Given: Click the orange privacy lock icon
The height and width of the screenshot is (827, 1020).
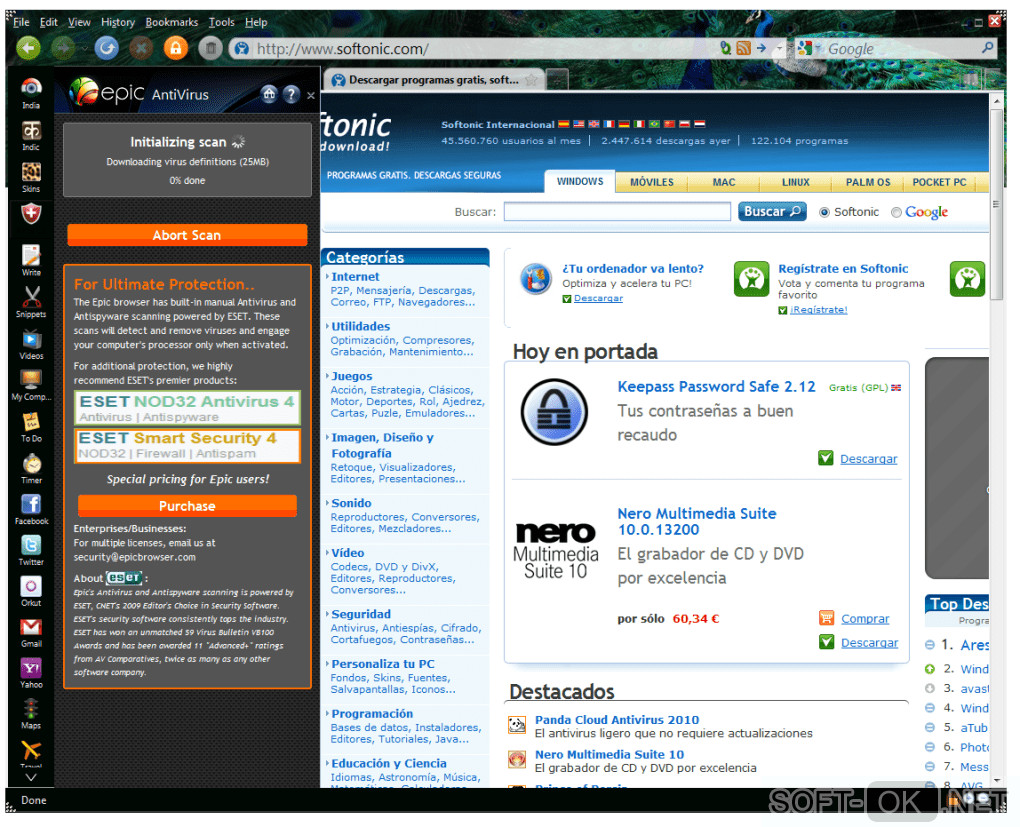Looking at the screenshot, I should [175, 47].
